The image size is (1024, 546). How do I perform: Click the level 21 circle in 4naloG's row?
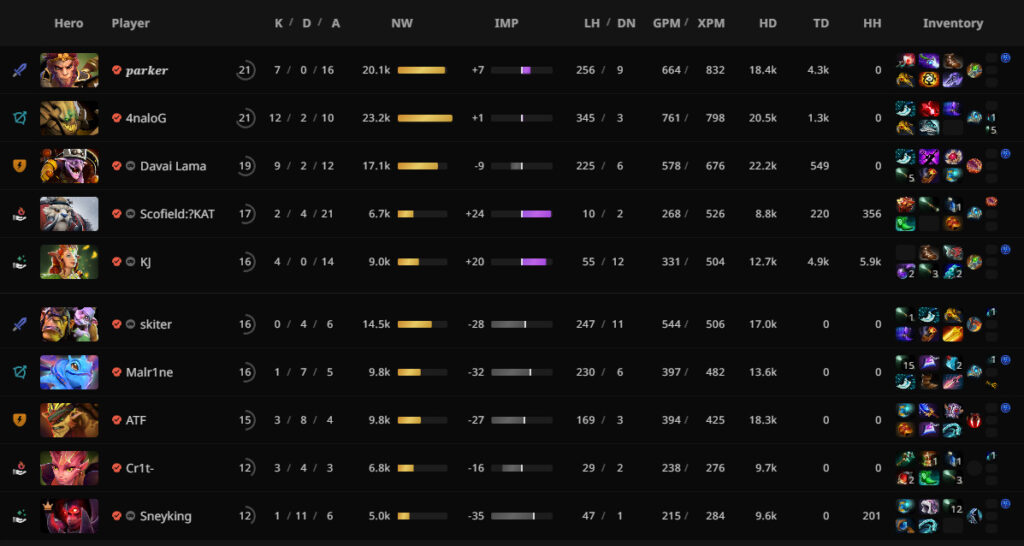pos(246,118)
